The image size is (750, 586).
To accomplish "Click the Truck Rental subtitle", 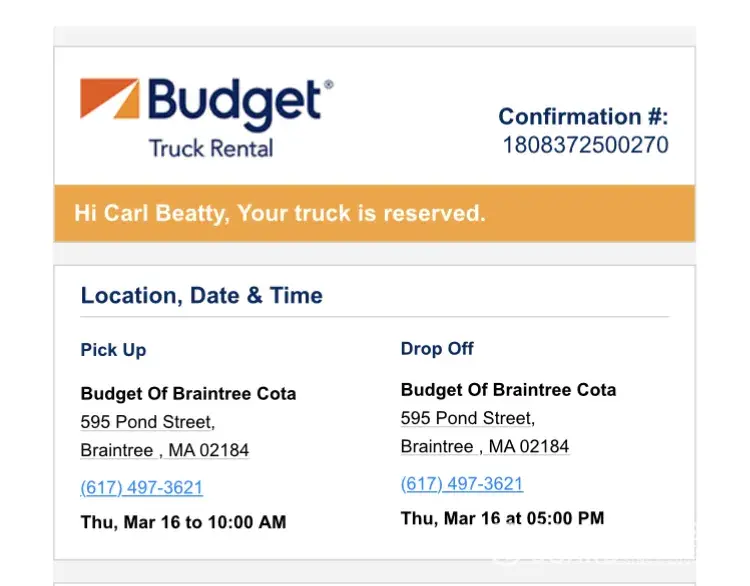I will point(211,148).
